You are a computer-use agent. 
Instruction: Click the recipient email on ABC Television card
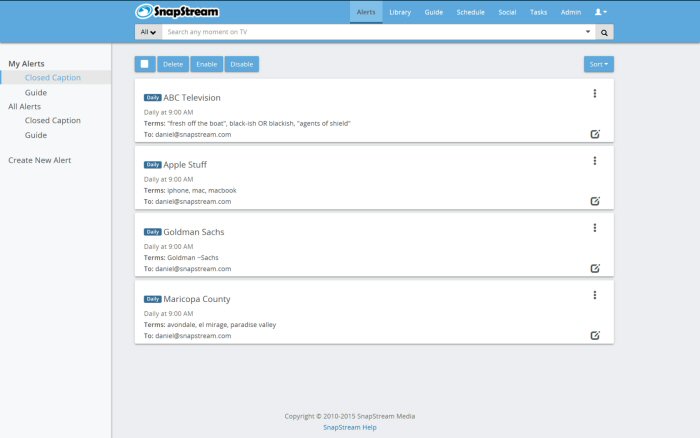click(193, 134)
